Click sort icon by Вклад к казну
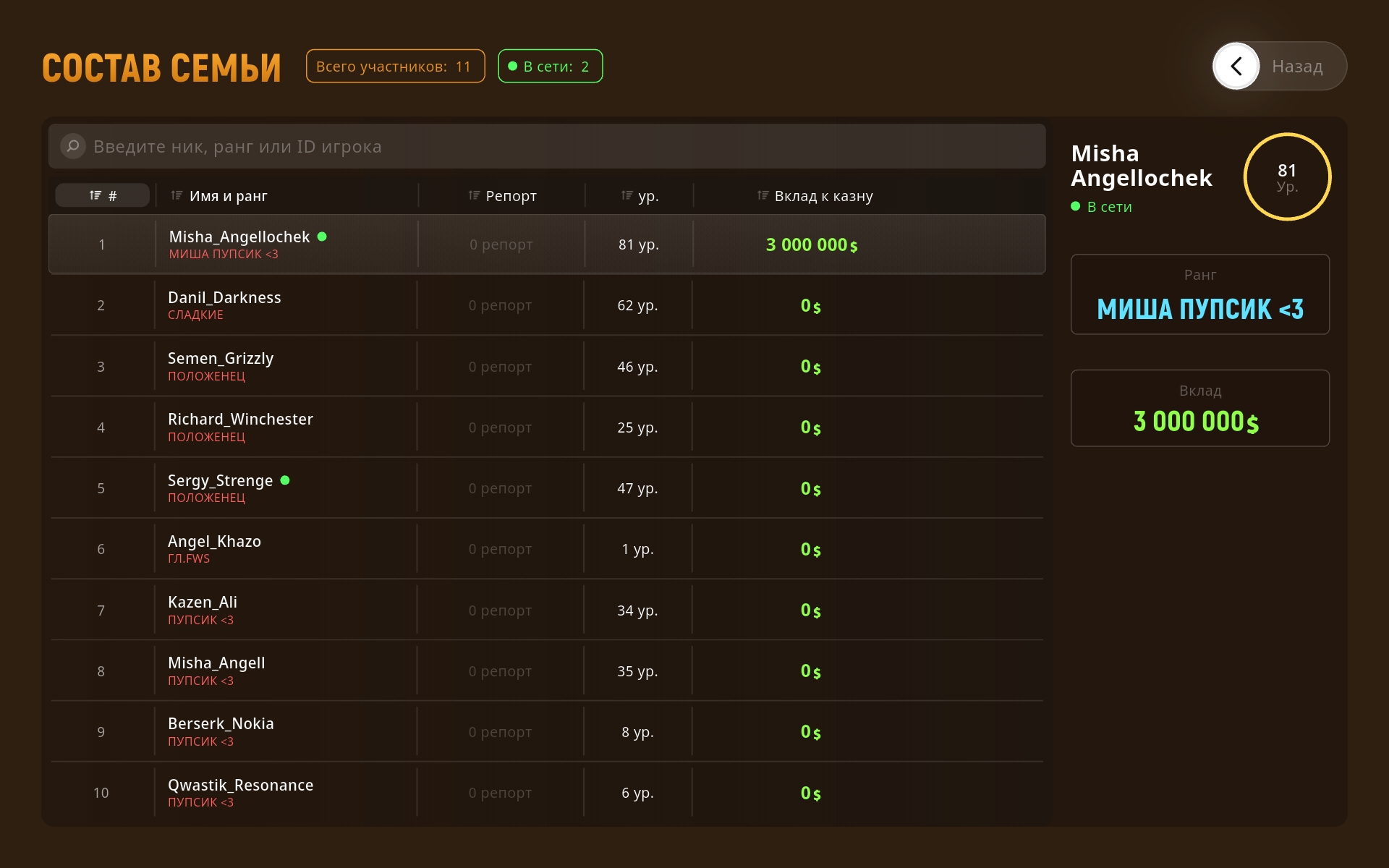The height and width of the screenshot is (868, 1389). (x=763, y=195)
